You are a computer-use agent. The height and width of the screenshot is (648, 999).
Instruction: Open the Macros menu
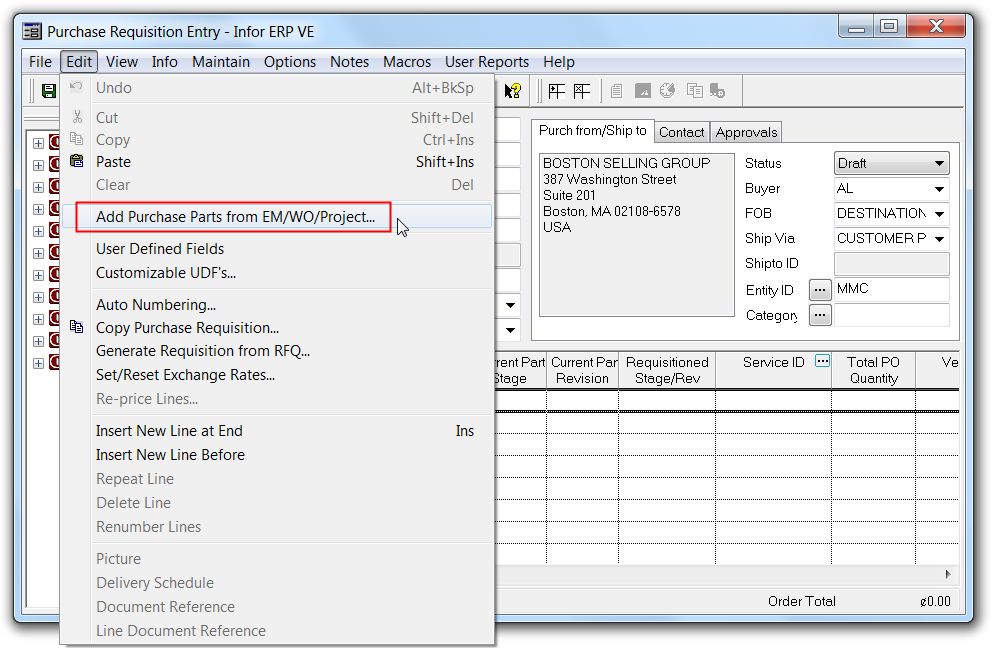[x=406, y=62]
